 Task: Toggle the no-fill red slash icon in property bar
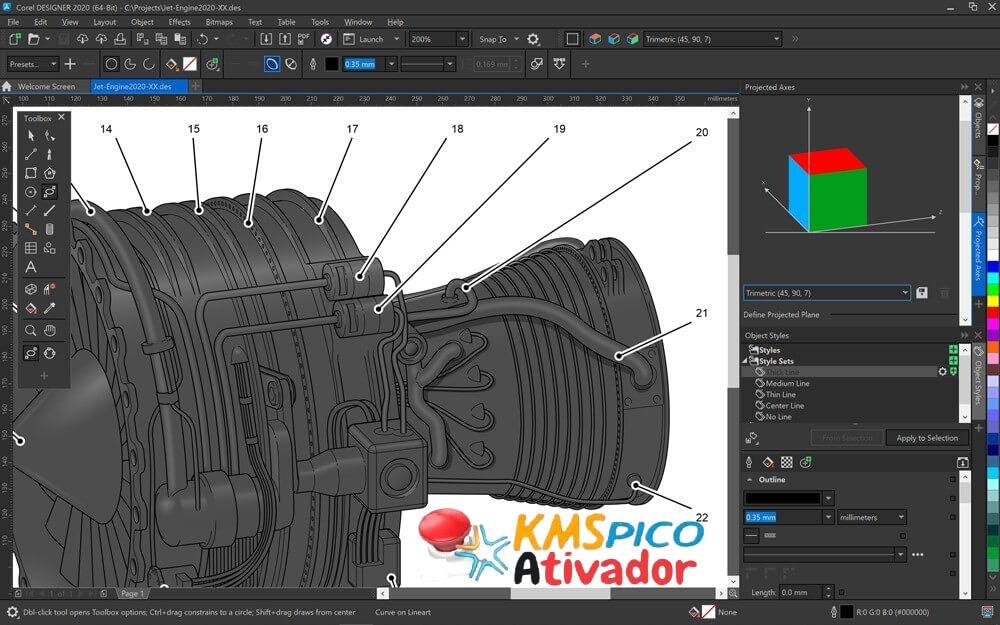[190, 64]
